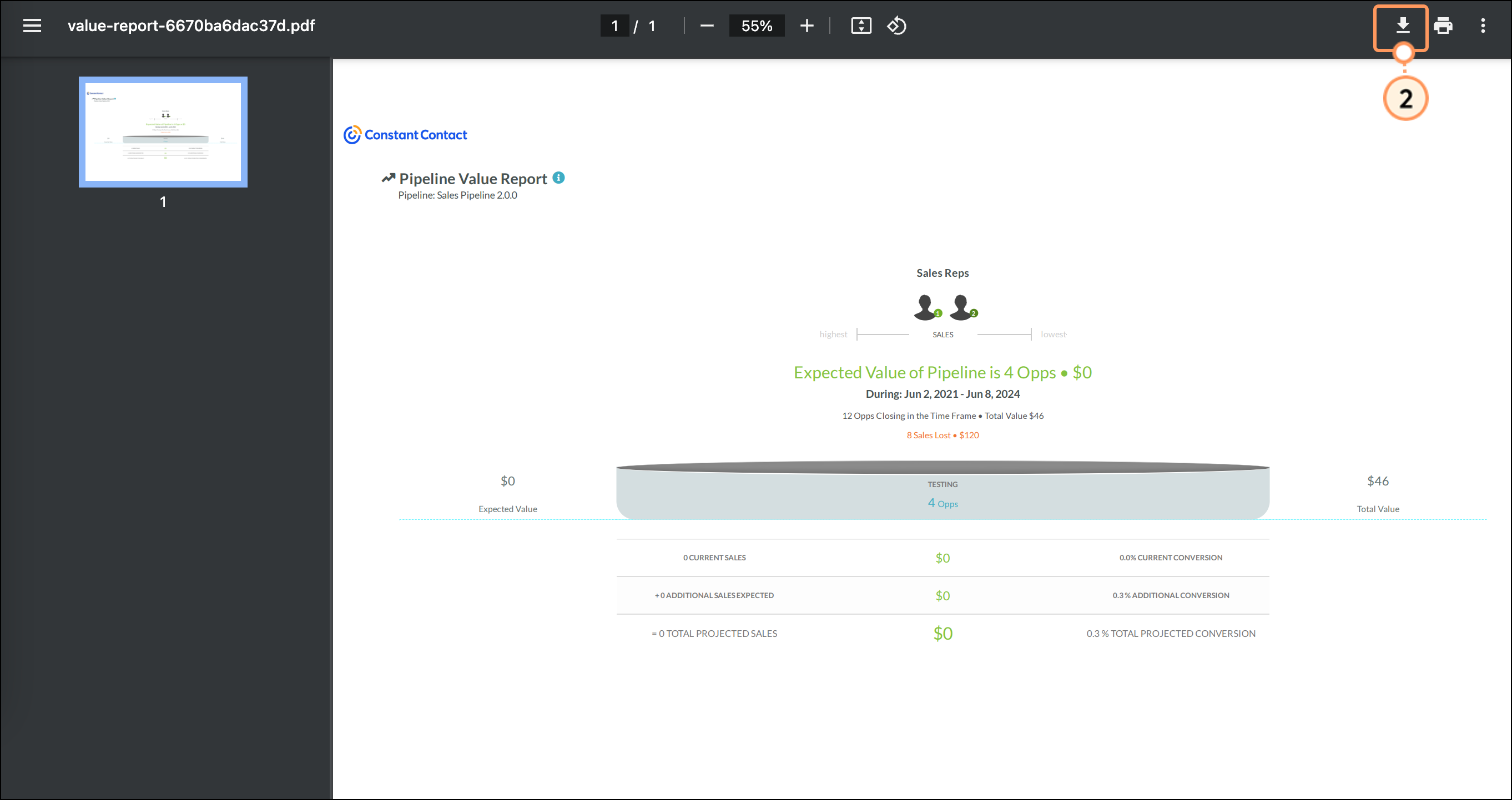Screen dimensions: 1512x800
Task: Open the more actions three-dot menu
Action: pyautogui.click(x=1483, y=26)
